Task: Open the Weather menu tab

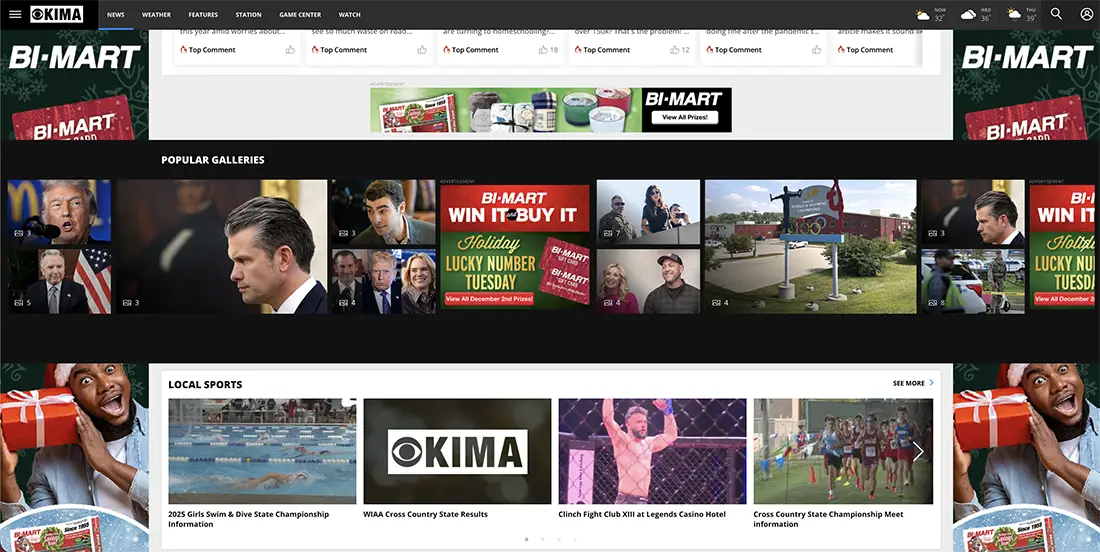Action: click(x=156, y=15)
